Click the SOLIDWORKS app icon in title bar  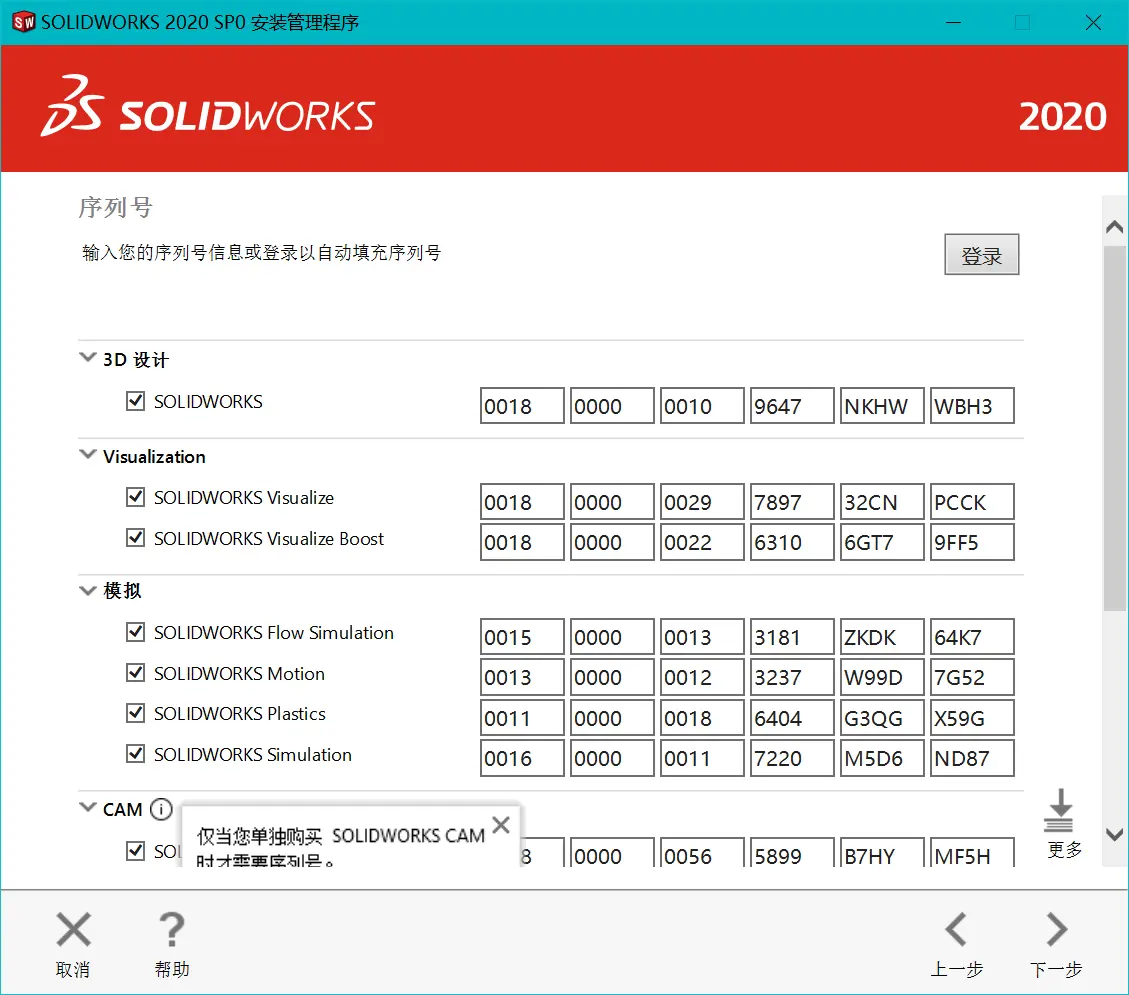point(24,22)
